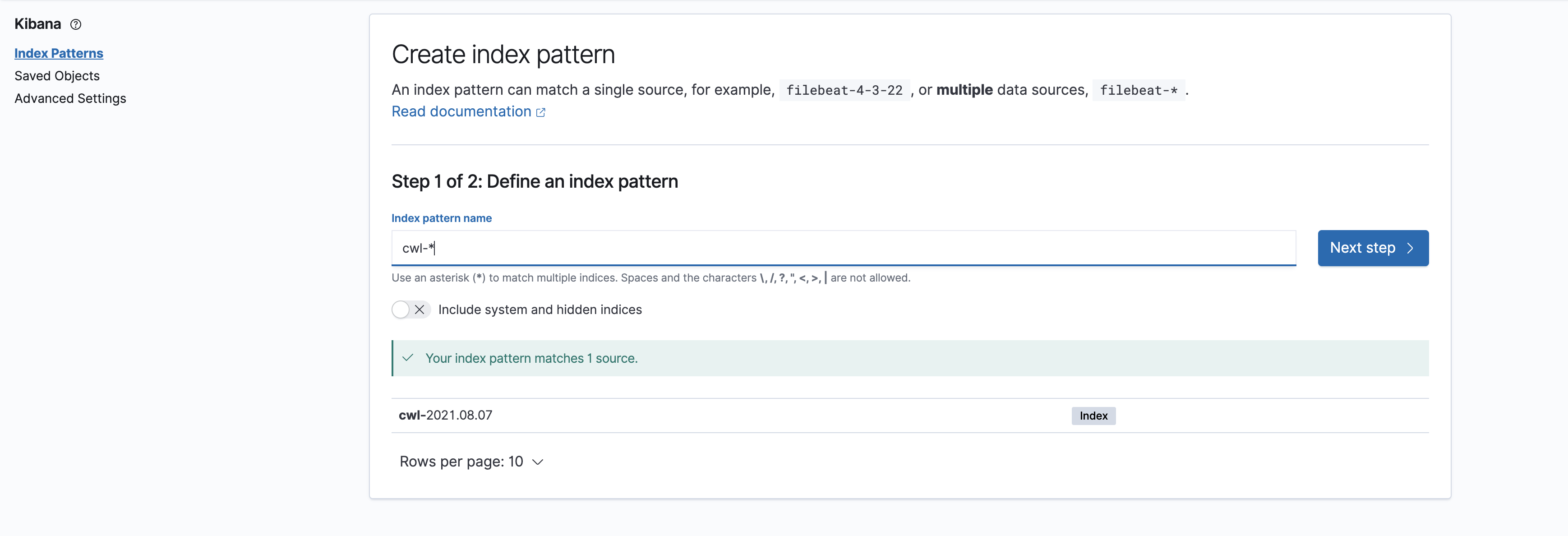
Task: Click the 'Include system and hidden indices' label
Action: [540, 310]
